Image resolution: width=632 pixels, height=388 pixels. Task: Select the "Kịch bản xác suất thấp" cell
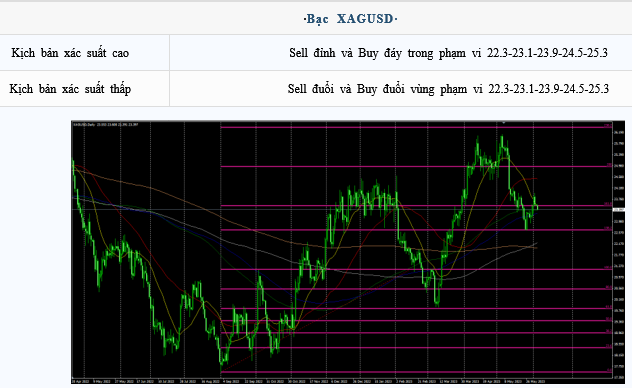pos(85,89)
